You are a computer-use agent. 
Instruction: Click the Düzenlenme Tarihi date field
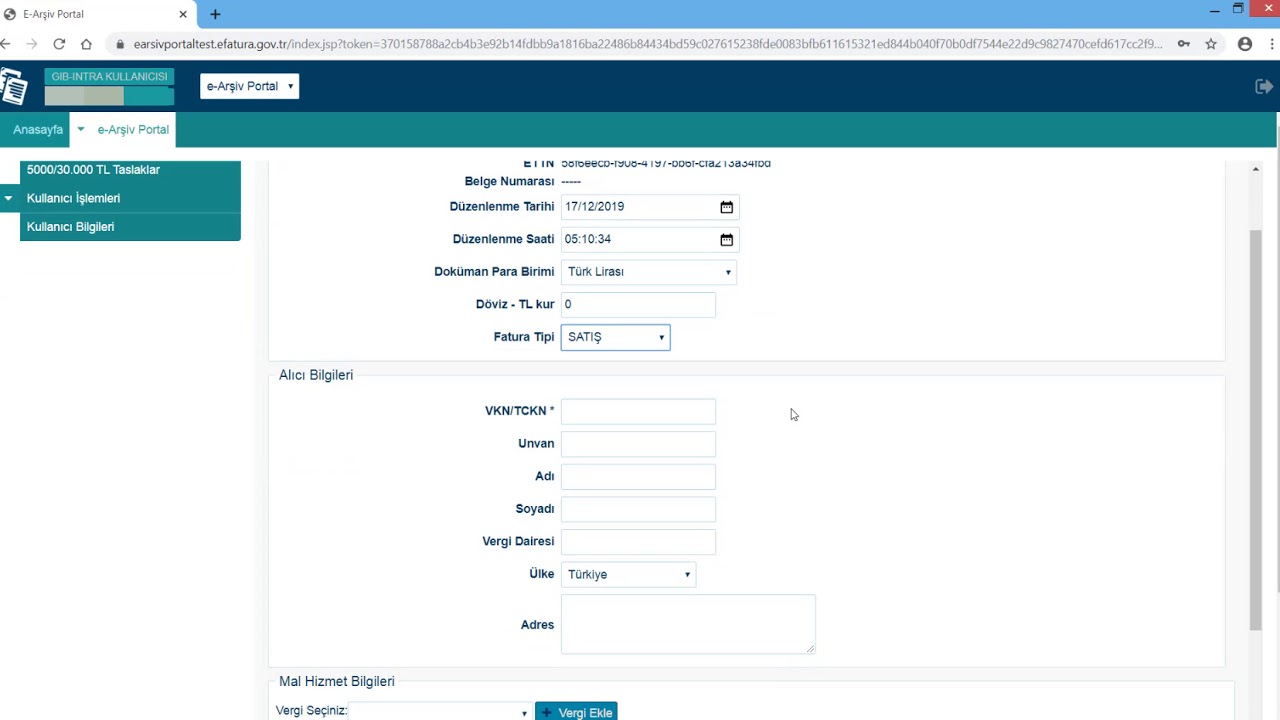tap(648, 207)
